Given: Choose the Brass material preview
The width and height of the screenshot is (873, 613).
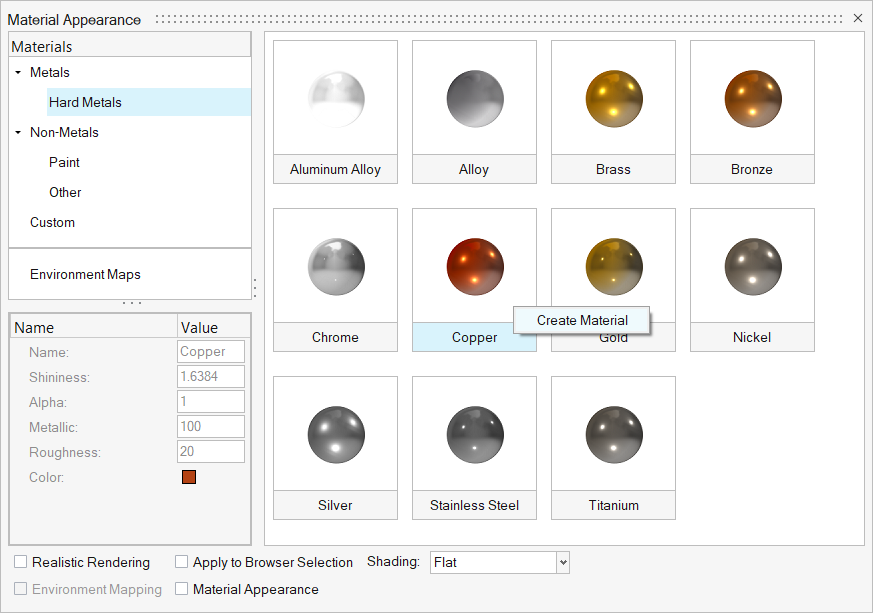Looking at the screenshot, I should tap(613, 99).
